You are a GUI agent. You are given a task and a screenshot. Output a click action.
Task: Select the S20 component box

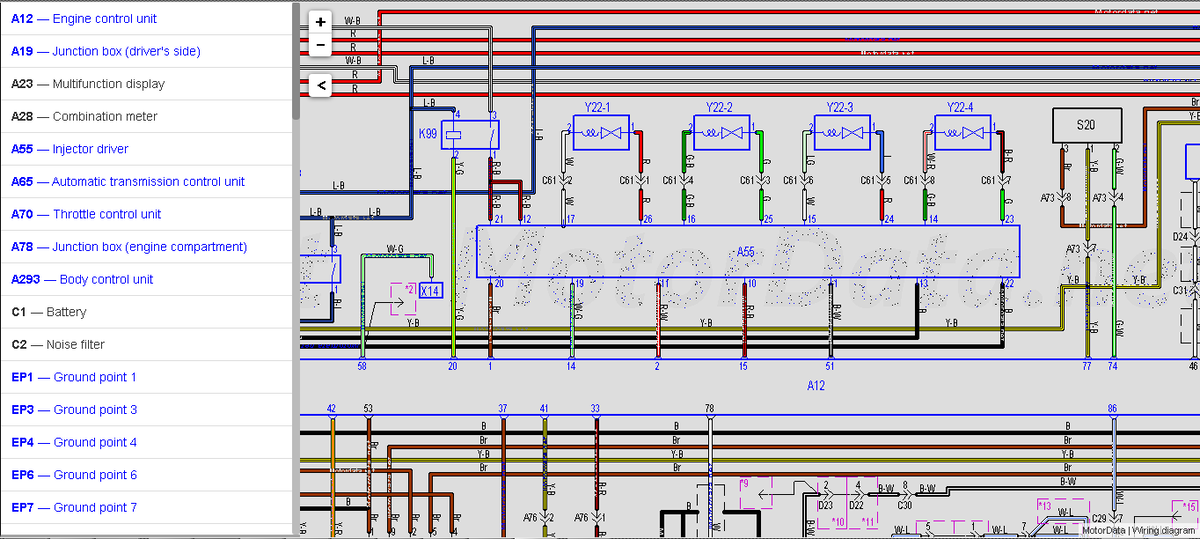(x=1086, y=125)
